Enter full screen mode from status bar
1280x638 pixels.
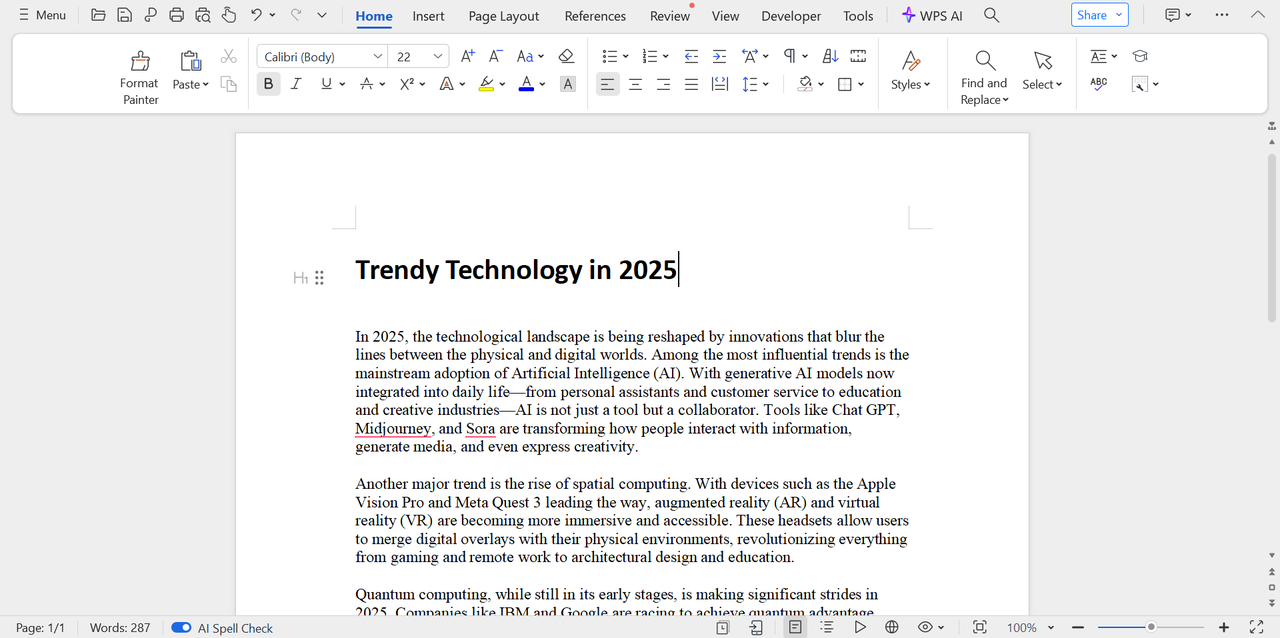coord(1256,627)
